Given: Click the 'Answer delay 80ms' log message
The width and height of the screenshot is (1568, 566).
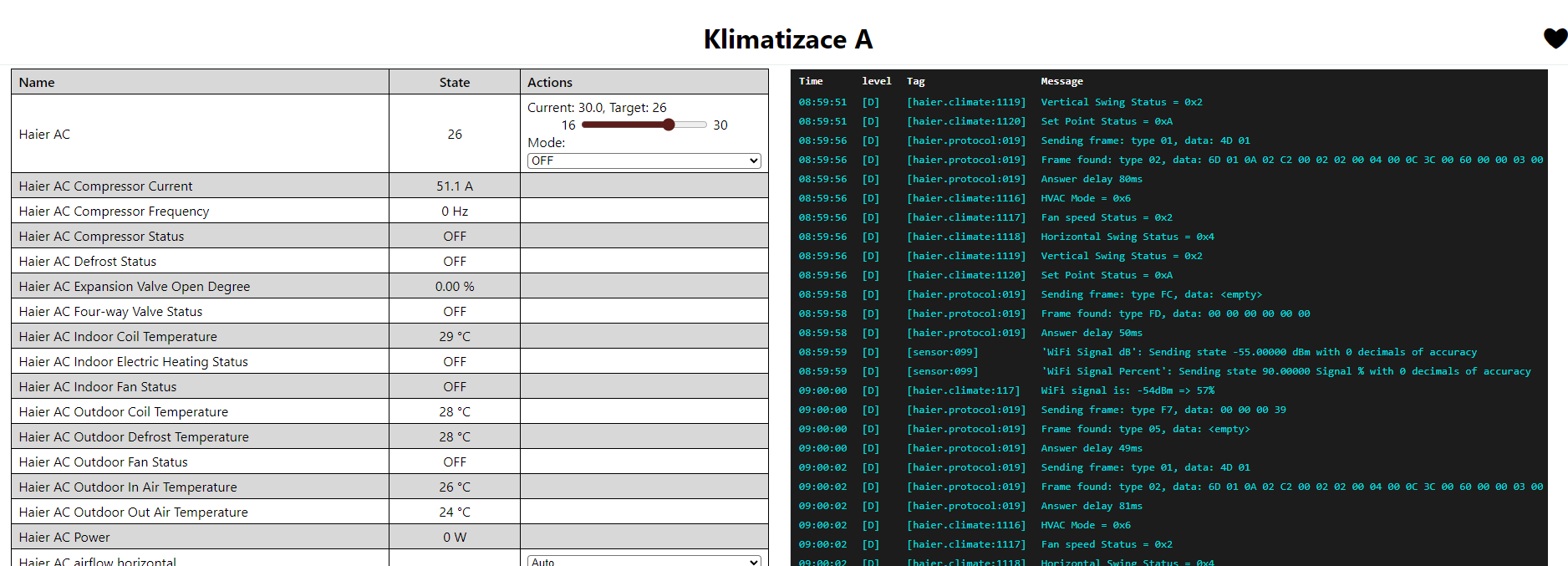Looking at the screenshot, I should point(1092,179).
